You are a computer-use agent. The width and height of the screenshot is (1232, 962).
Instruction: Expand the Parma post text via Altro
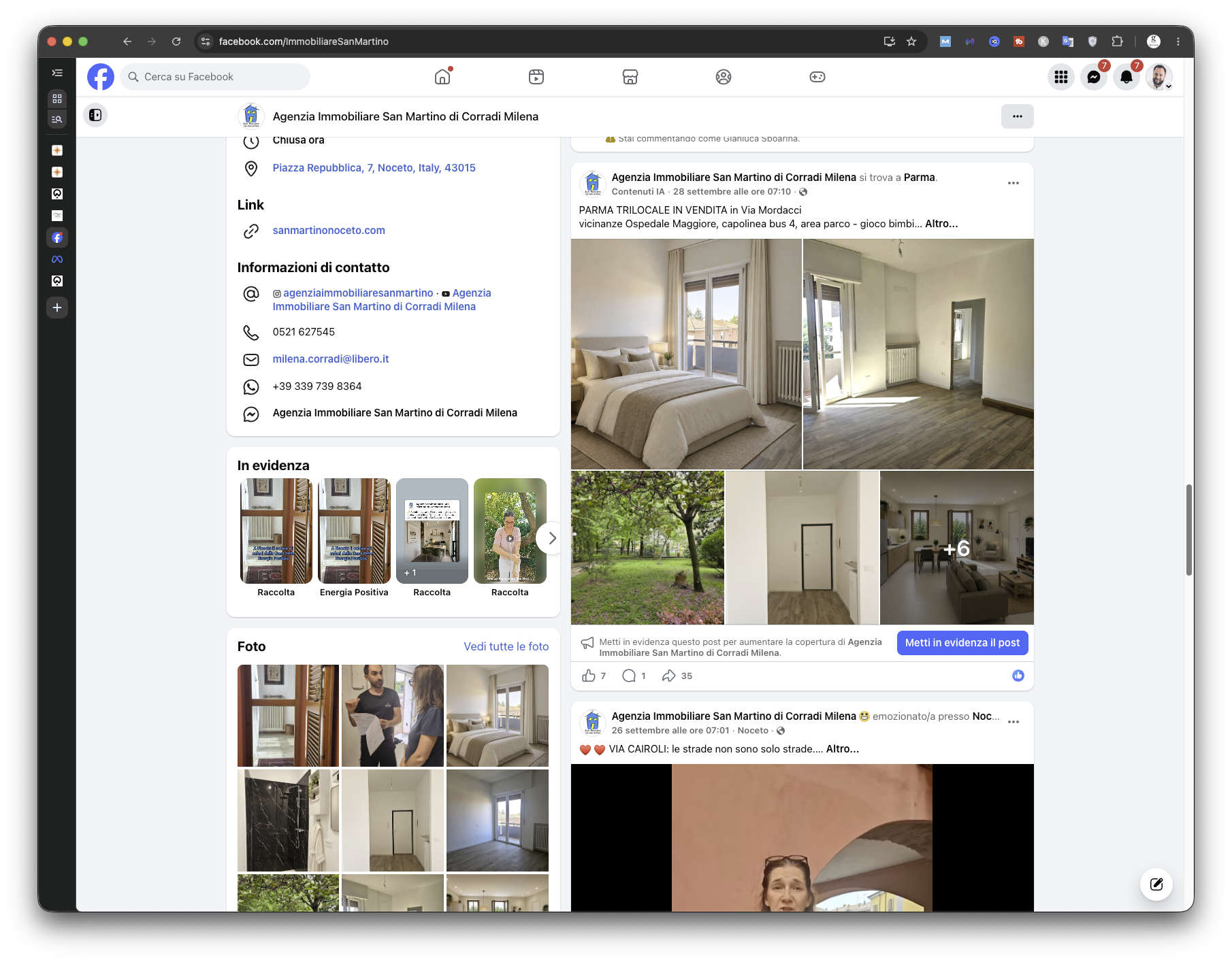point(941,224)
